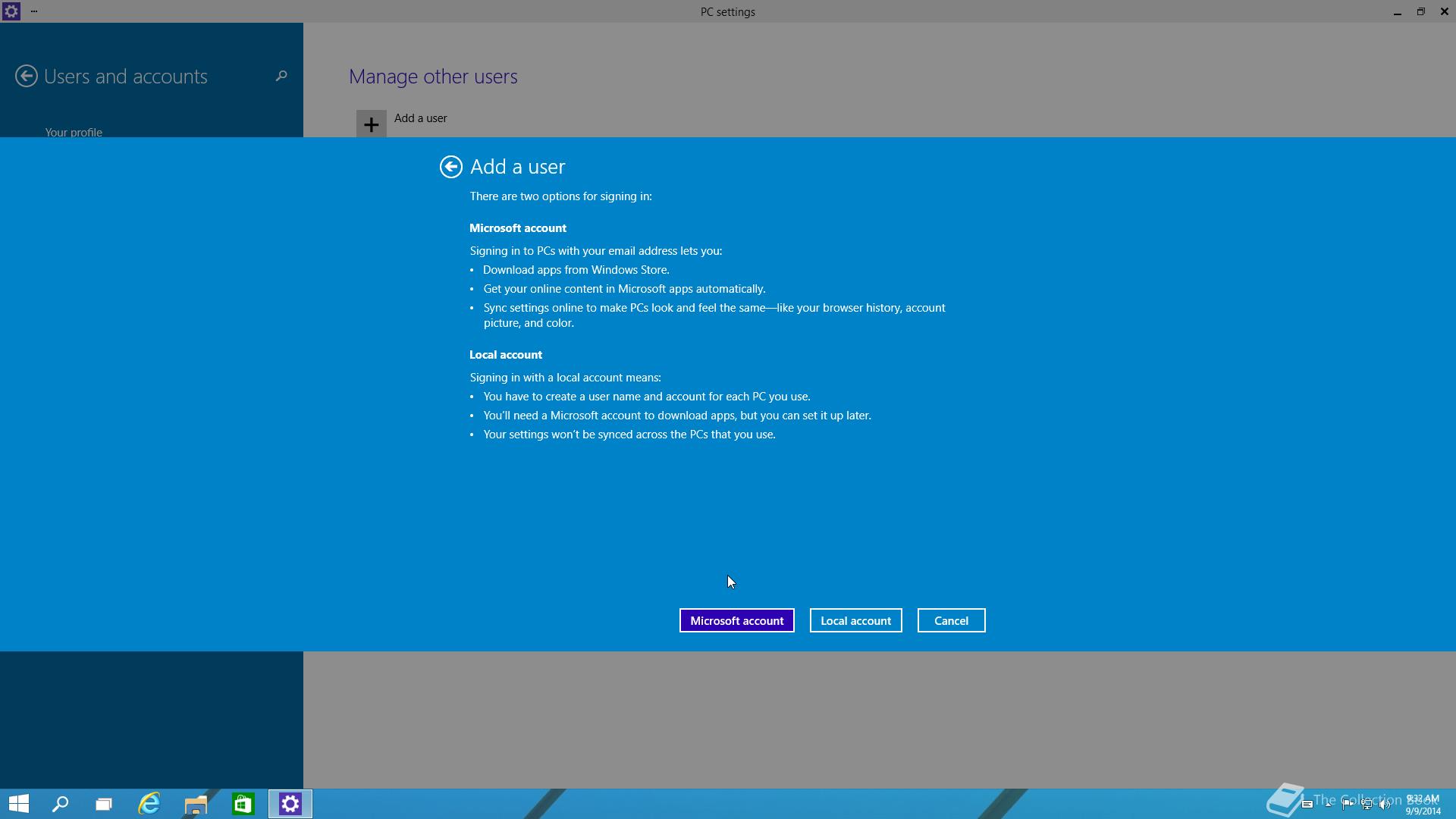
Task: Restore down the PC settings window
Action: (1420, 11)
